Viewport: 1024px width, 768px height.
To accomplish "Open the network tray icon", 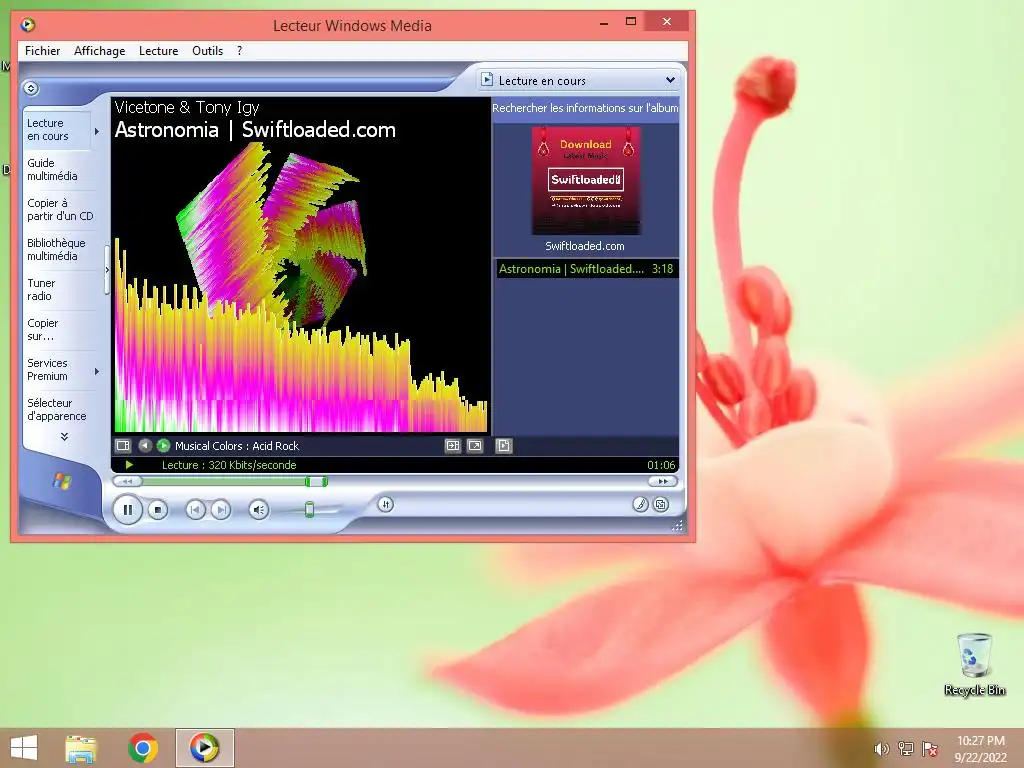I will [906, 749].
